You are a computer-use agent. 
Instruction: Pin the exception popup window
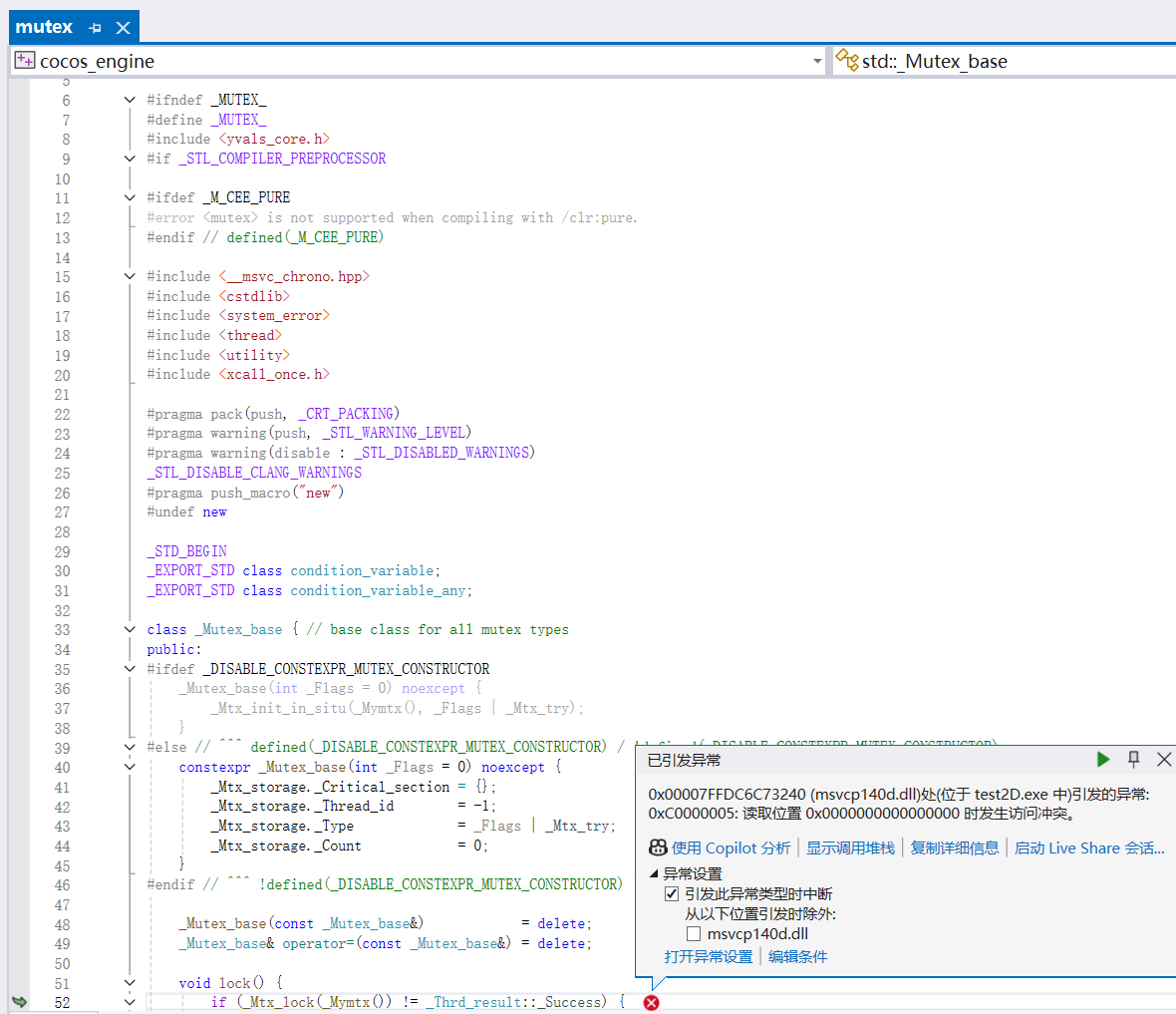(x=1133, y=760)
